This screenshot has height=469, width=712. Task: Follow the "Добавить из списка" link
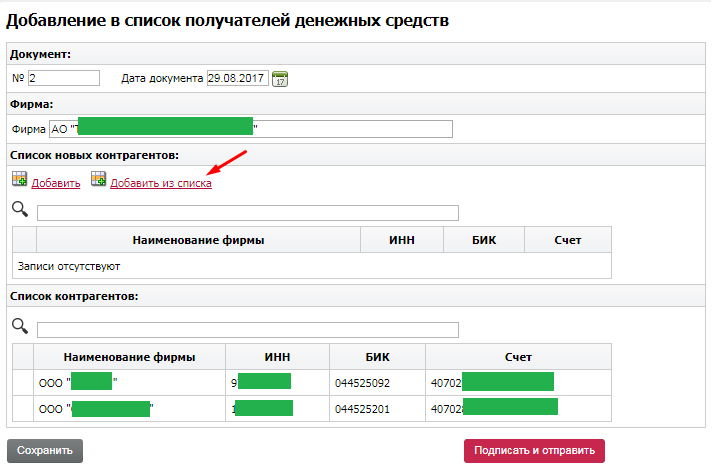point(161,184)
